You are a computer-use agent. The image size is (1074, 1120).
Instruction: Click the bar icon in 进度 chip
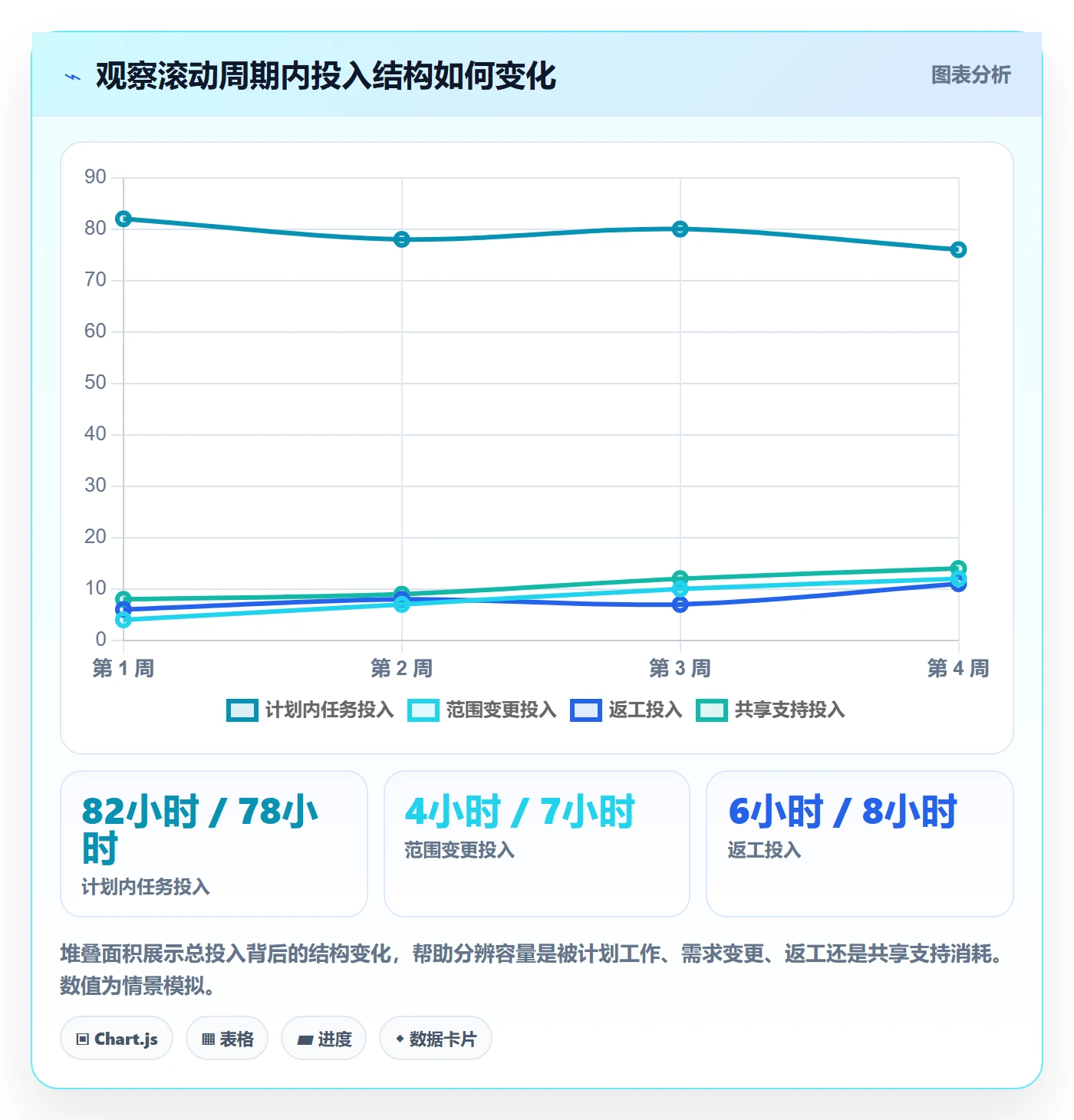point(305,1040)
